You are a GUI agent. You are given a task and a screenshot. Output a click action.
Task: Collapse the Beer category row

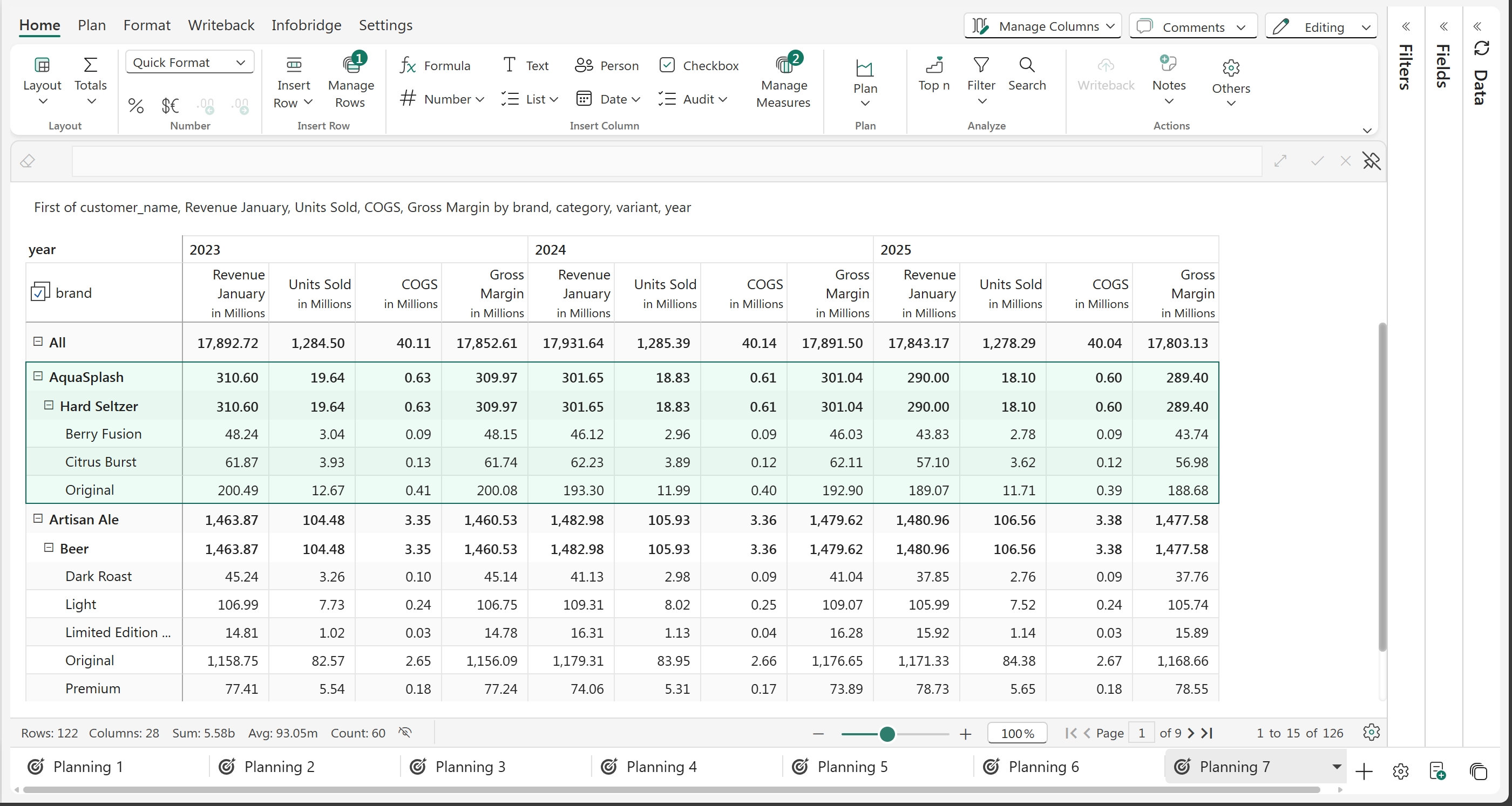point(49,547)
